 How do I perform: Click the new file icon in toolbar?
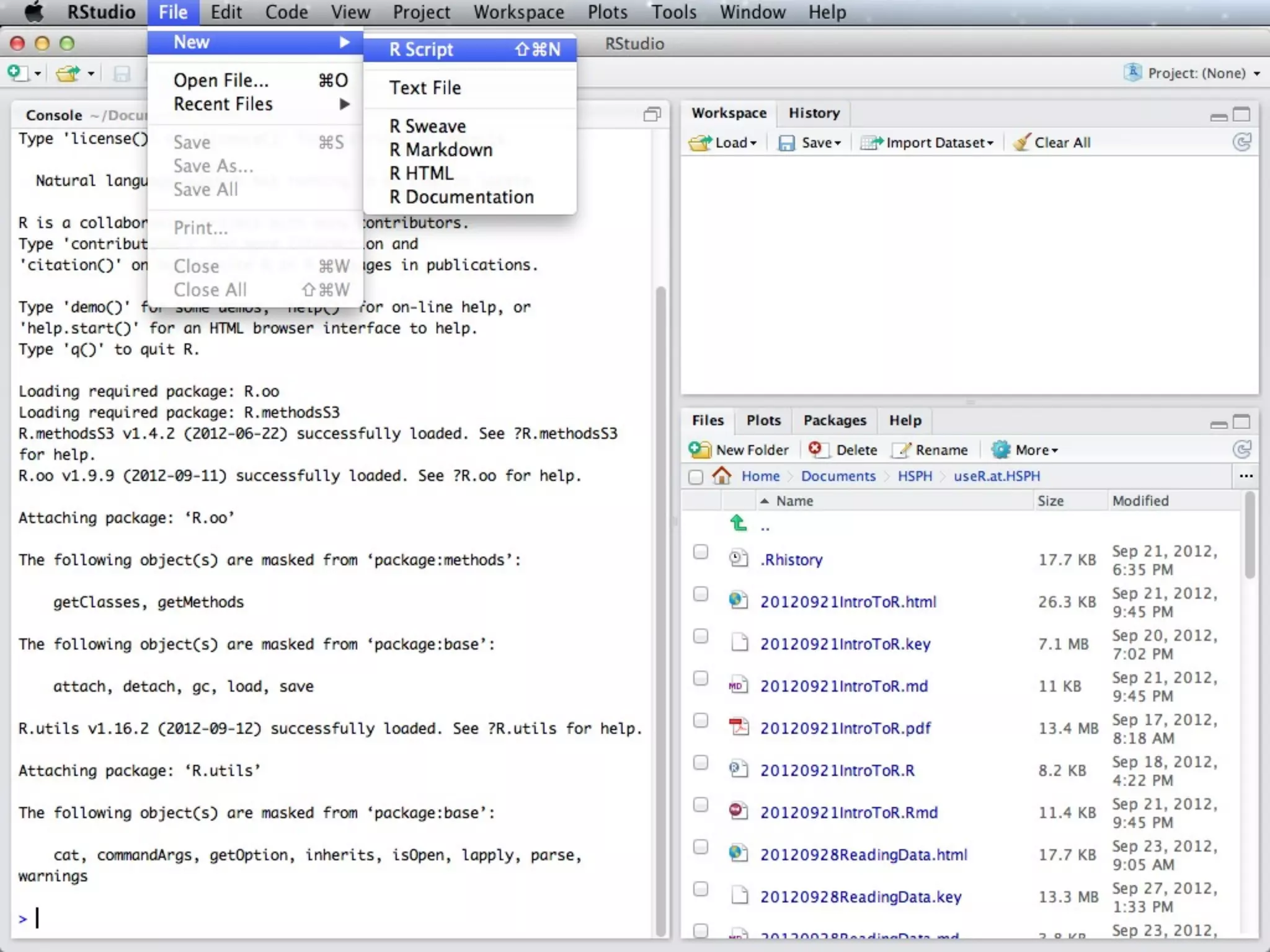click(17, 73)
